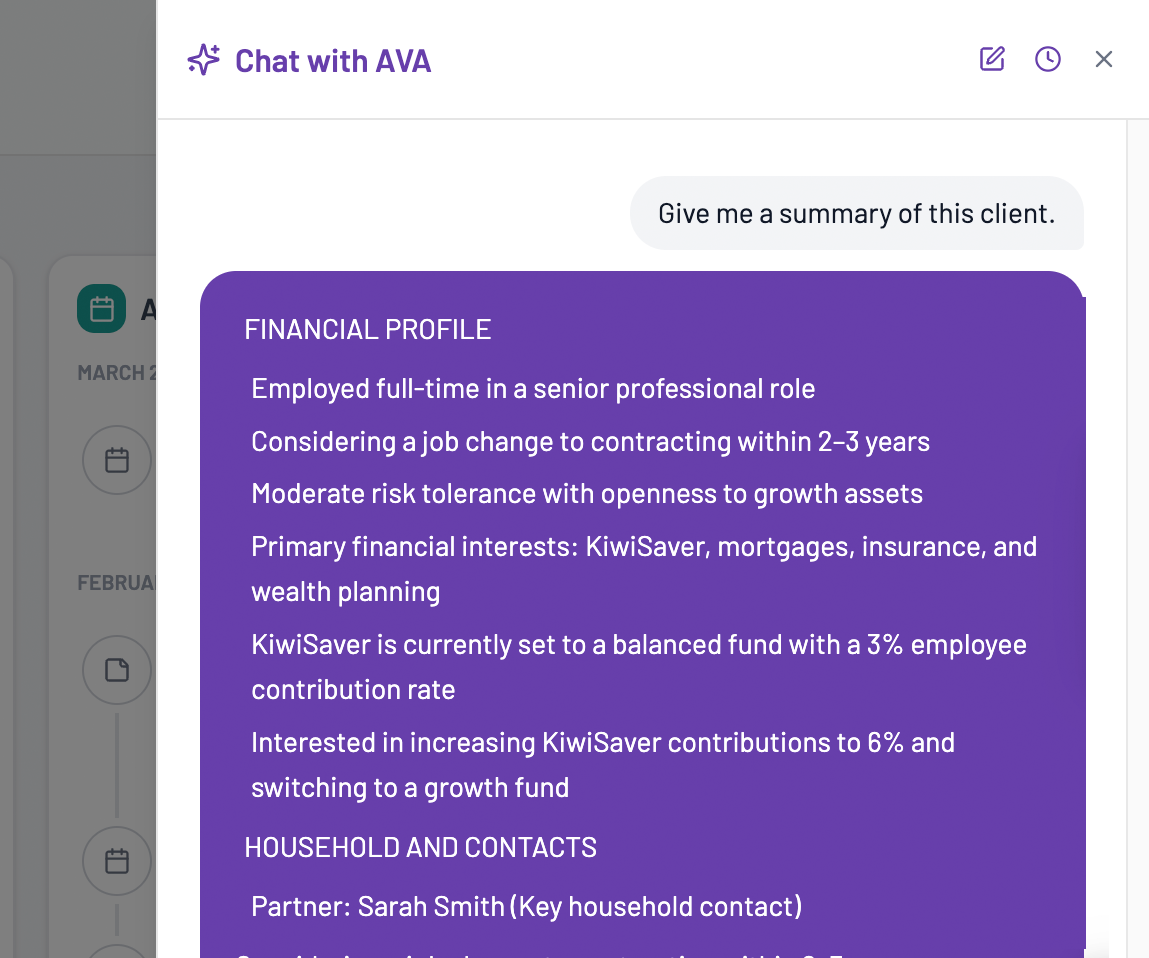Select the March calendar event icon
The height and width of the screenshot is (958, 1149).
coord(117,460)
